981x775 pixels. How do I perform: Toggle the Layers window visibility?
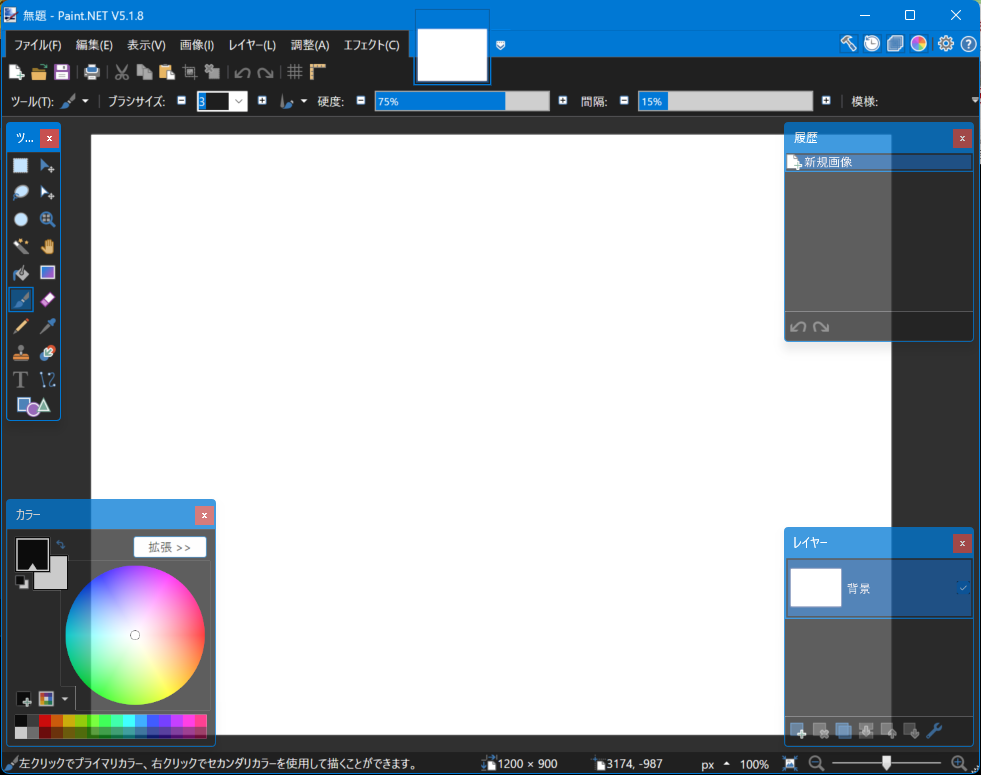[x=895, y=44]
